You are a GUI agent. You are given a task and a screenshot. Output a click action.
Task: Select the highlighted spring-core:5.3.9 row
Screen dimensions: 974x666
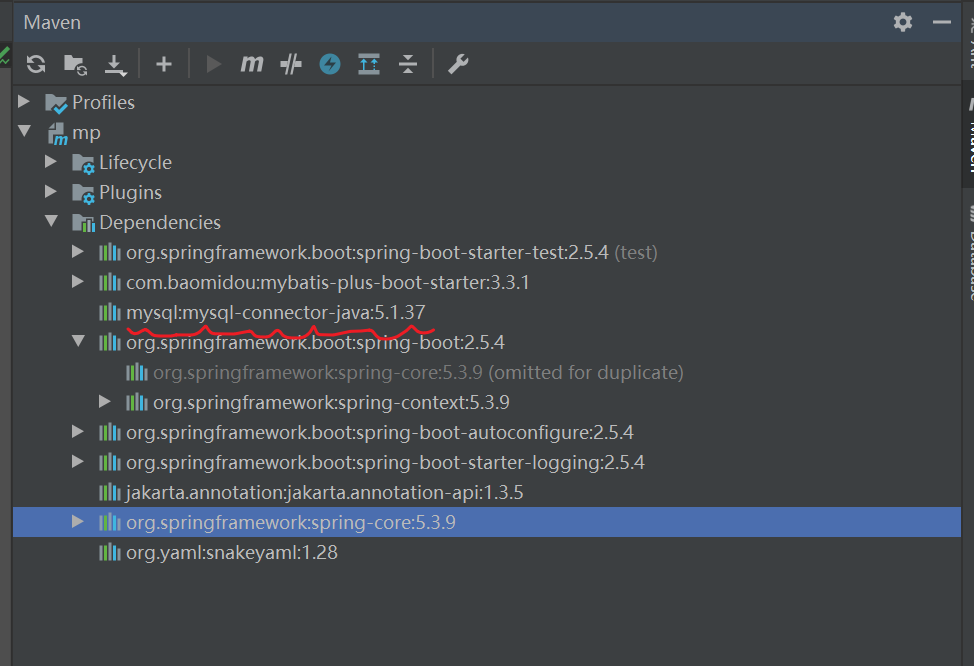(x=487, y=522)
